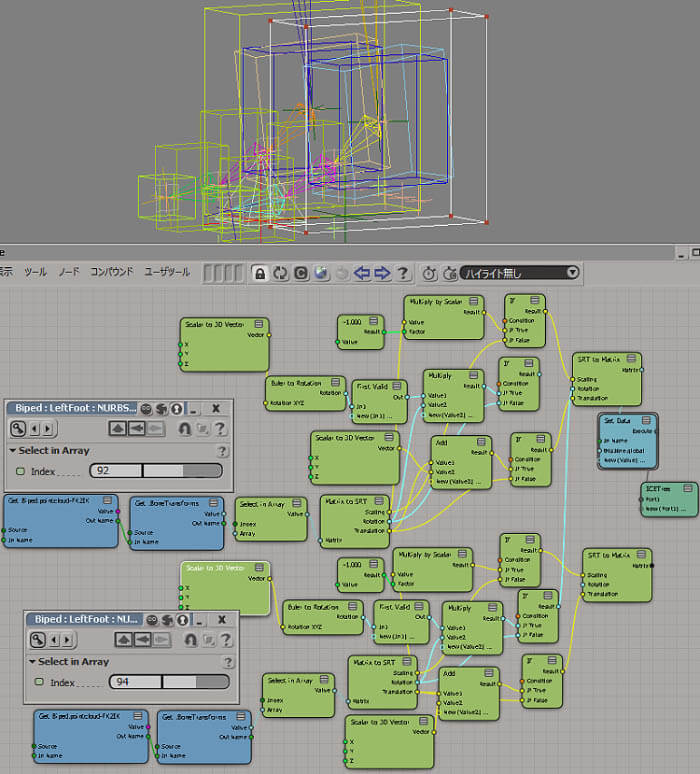Screen dimensions: 700x774
Task: Open the ユーザツール menu
Action: pos(167,272)
